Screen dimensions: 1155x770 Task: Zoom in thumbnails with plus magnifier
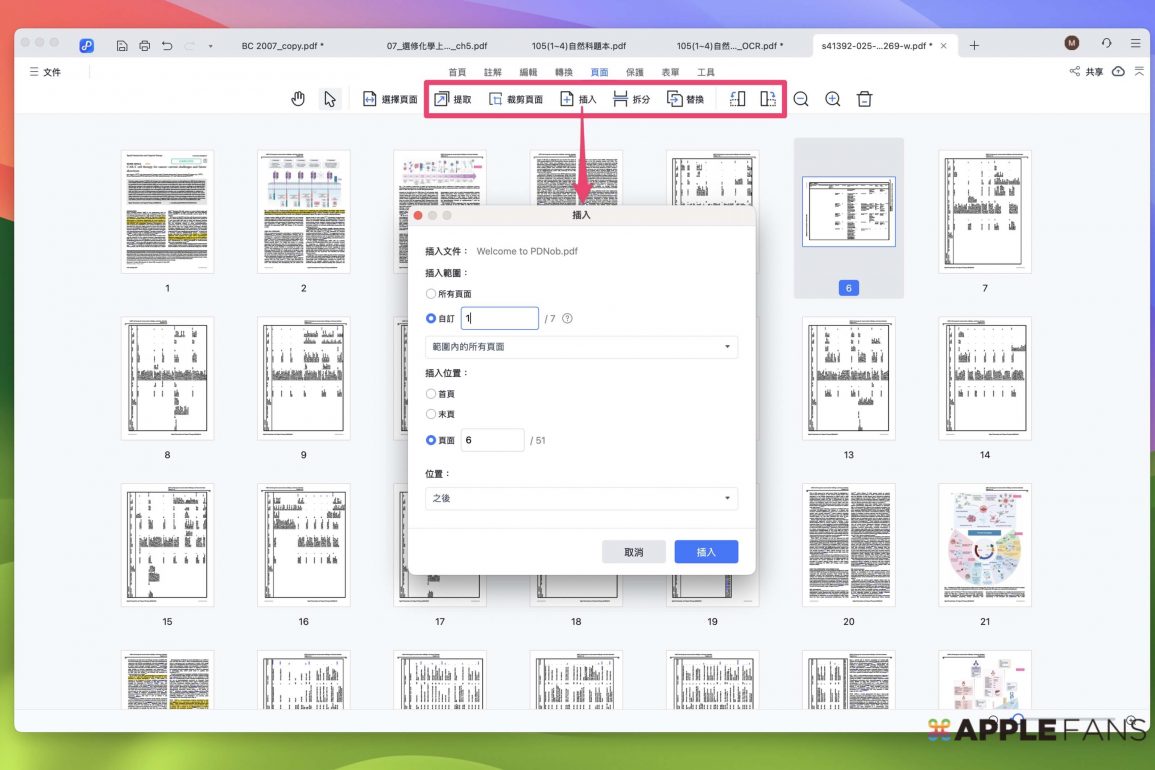click(833, 99)
